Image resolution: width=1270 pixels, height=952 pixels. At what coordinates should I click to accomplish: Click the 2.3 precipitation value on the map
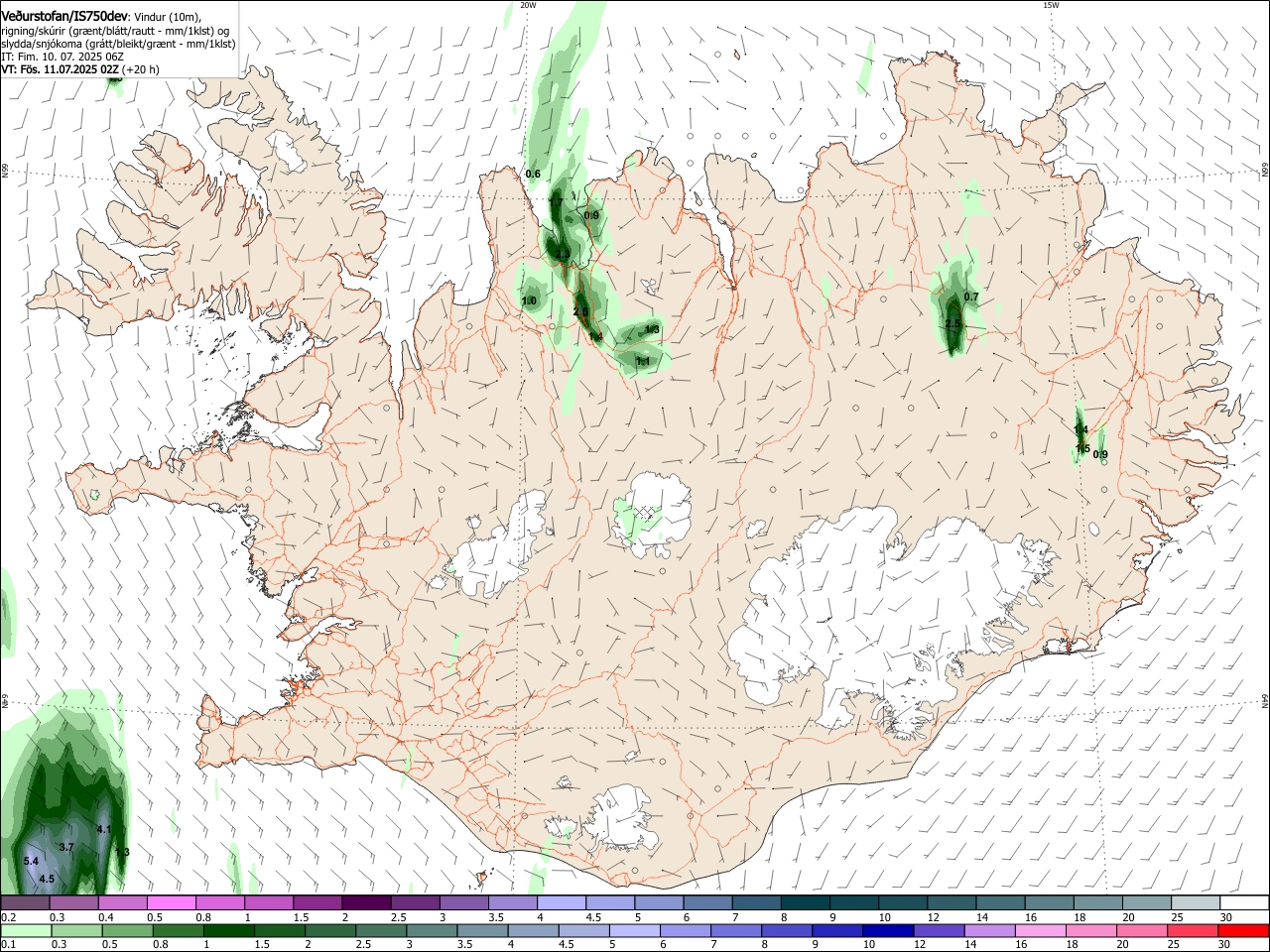pos(562,256)
